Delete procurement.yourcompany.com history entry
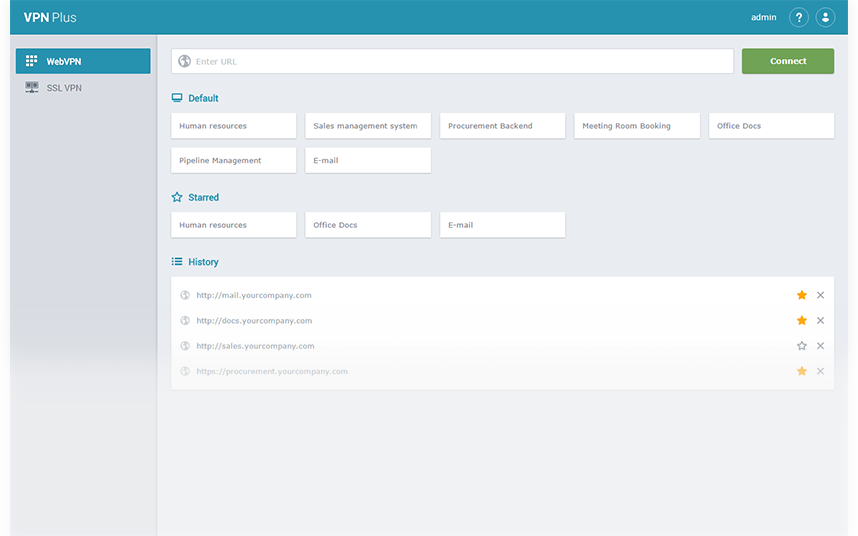The height and width of the screenshot is (536, 858). point(820,371)
